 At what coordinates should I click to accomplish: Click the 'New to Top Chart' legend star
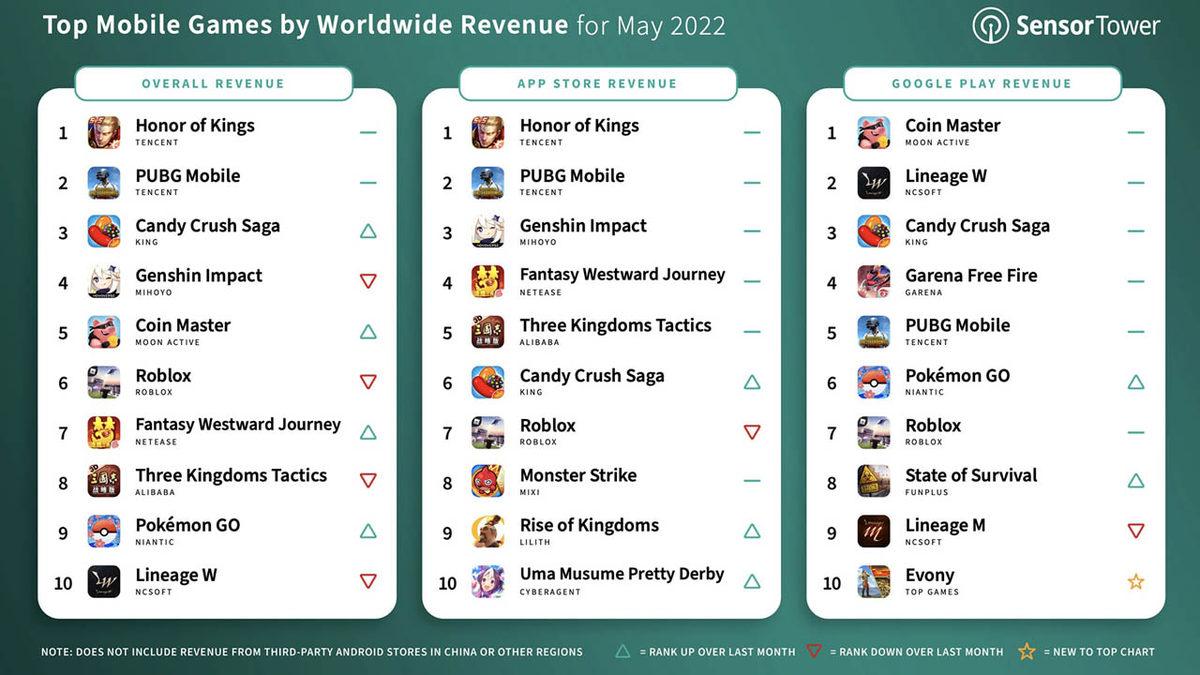[x=1025, y=651]
